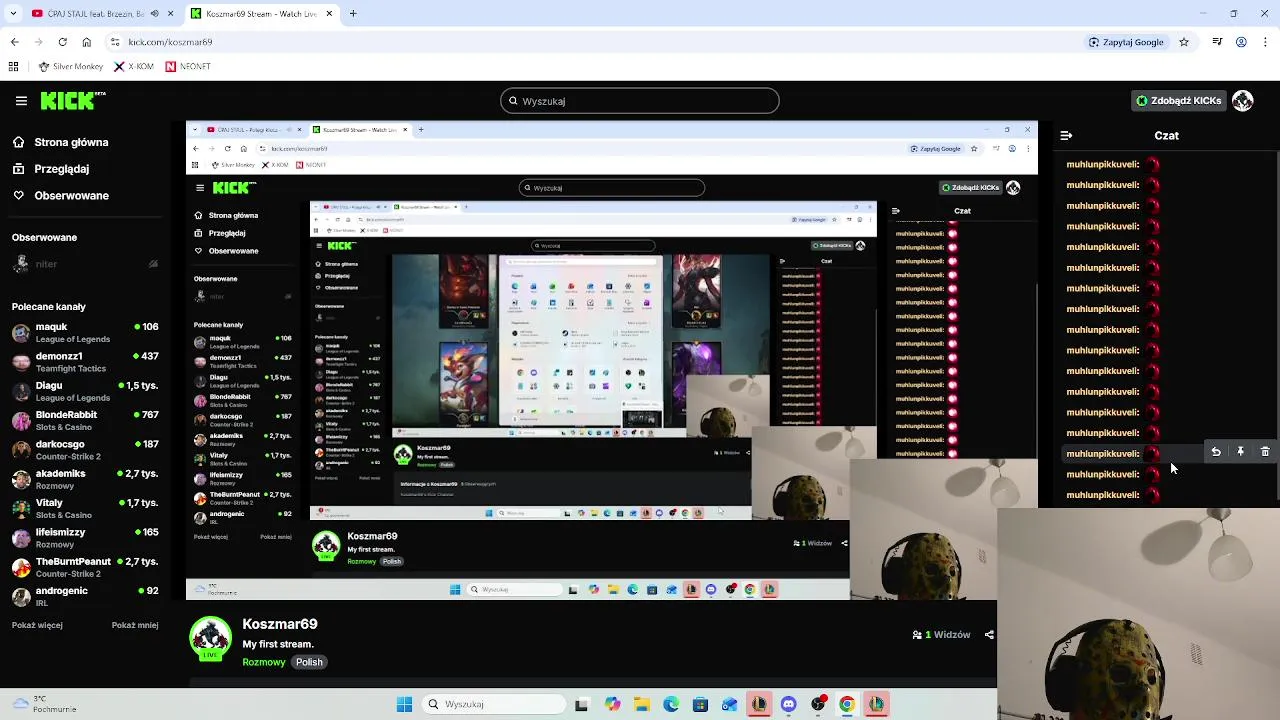Open the X-KOM bookmark
Screen dimensions: 1280x720
point(134,67)
